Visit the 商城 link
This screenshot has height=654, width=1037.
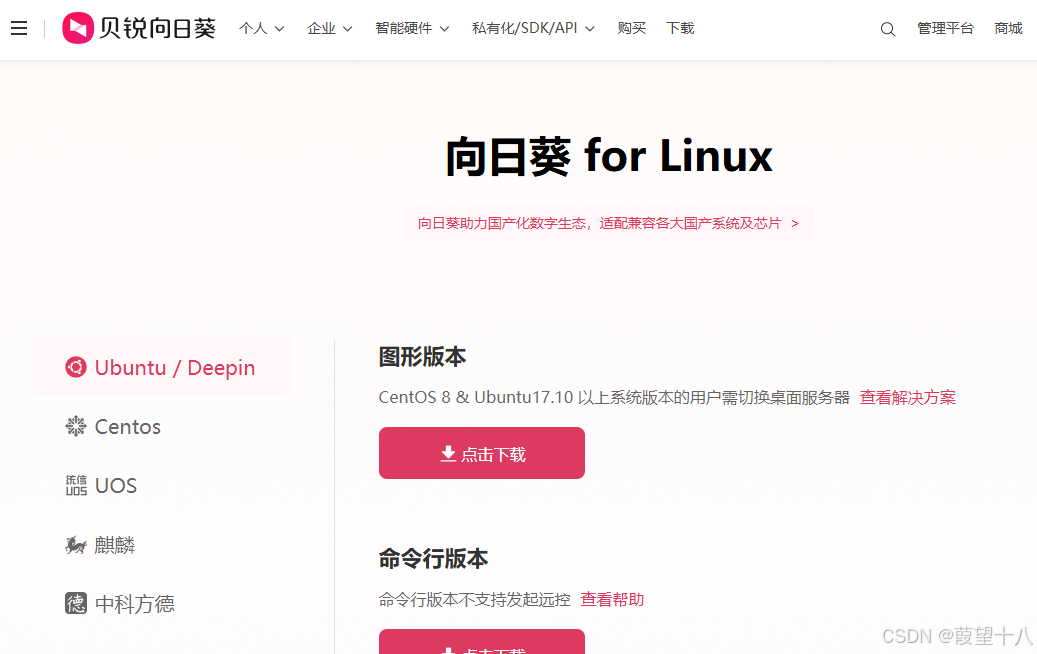[1008, 28]
